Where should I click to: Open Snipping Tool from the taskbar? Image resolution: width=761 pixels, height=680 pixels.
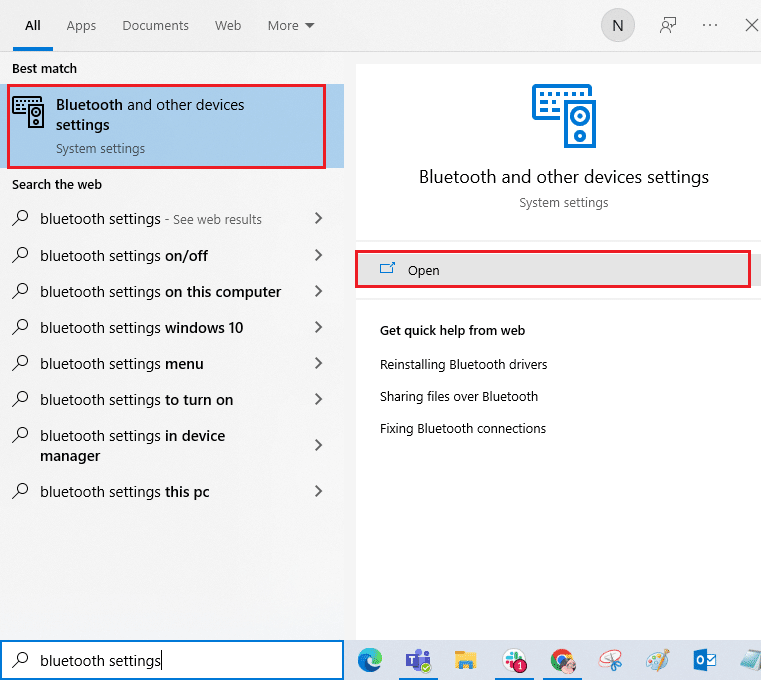pos(610,660)
